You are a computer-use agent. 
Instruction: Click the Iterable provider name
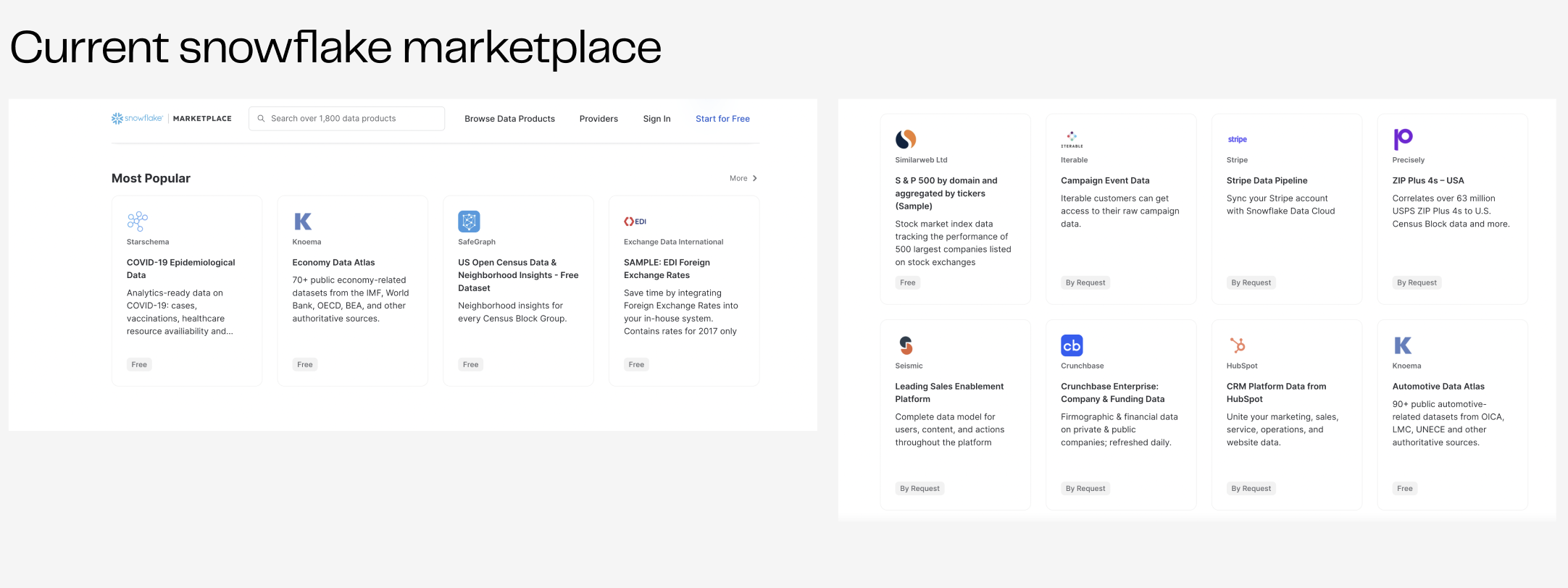1074,160
